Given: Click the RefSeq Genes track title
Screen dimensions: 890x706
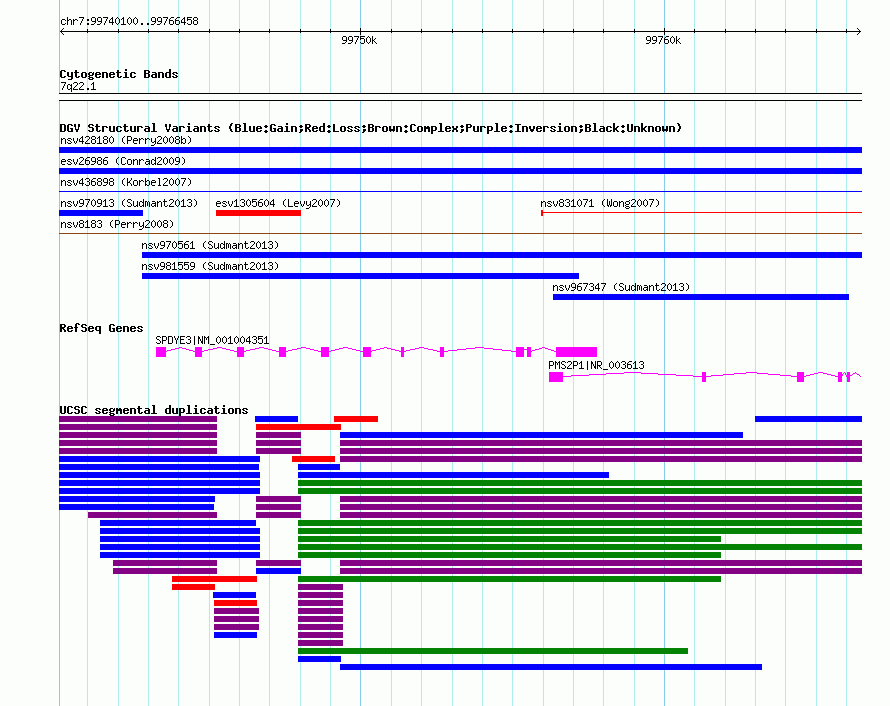Looking at the screenshot, I should pyautogui.click(x=101, y=328).
